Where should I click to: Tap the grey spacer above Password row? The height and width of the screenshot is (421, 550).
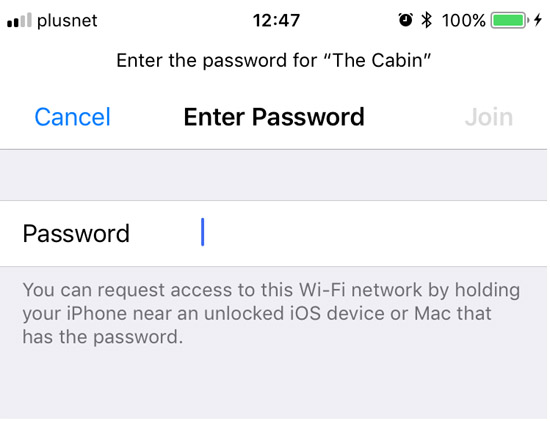coord(274,175)
